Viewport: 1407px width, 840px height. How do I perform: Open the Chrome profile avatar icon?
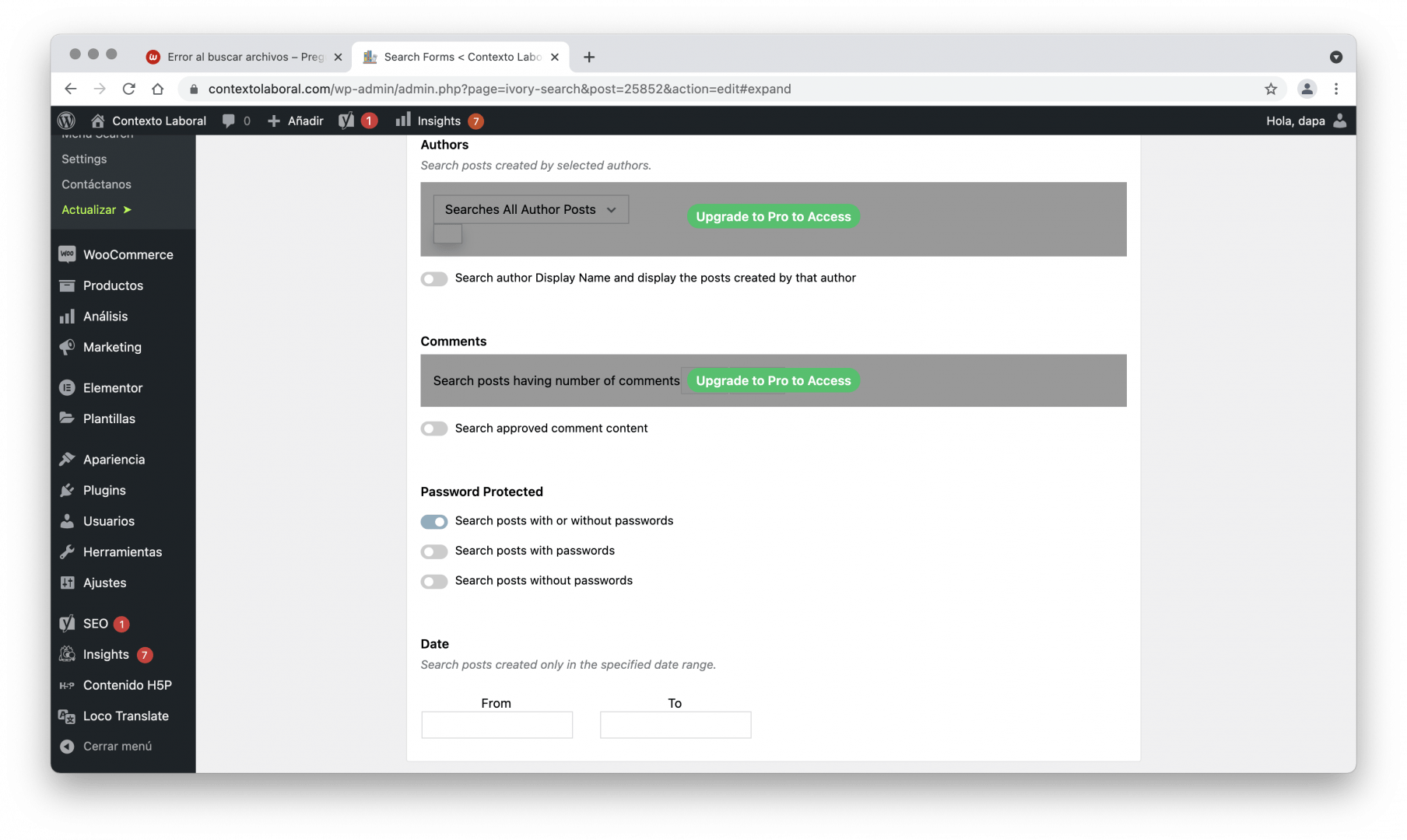click(x=1307, y=89)
